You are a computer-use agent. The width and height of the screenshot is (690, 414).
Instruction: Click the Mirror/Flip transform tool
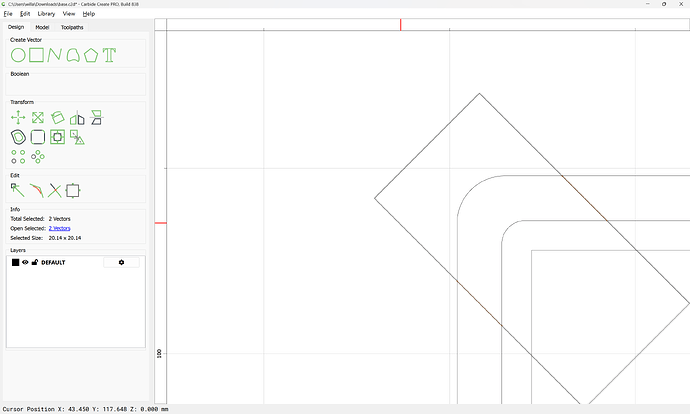click(x=77, y=118)
